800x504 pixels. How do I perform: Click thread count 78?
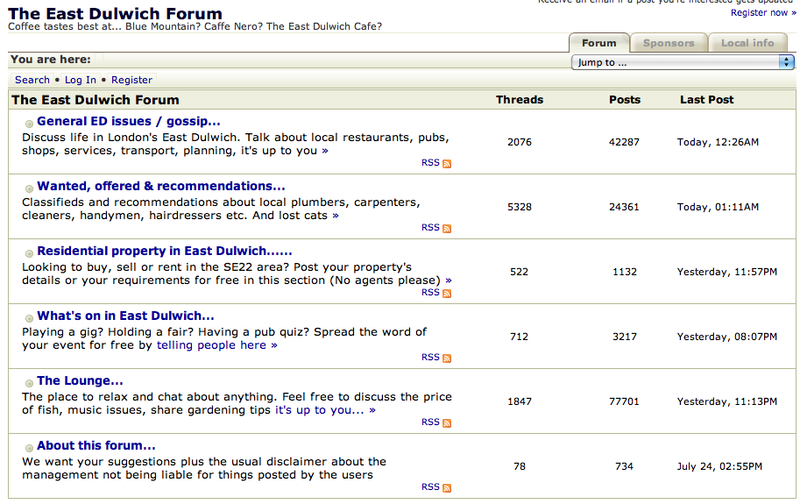coord(519,466)
